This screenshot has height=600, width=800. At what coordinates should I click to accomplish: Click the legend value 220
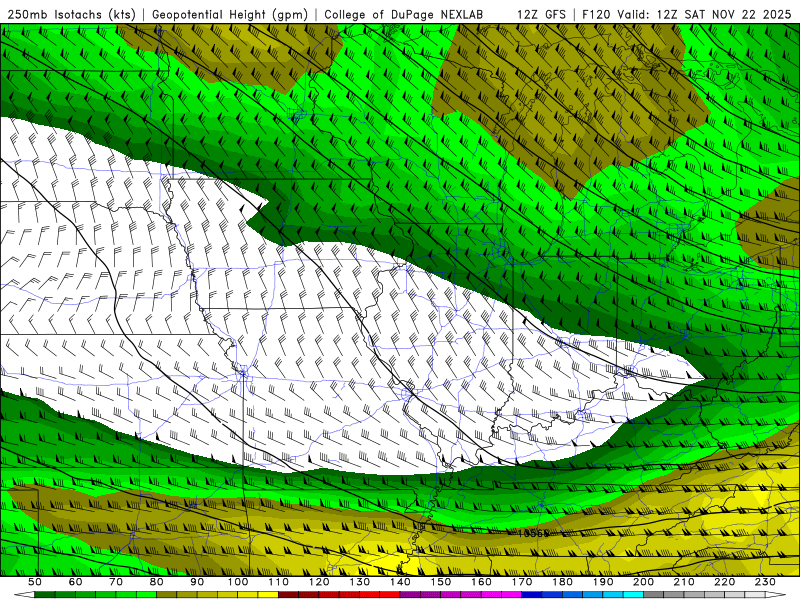(x=724, y=582)
